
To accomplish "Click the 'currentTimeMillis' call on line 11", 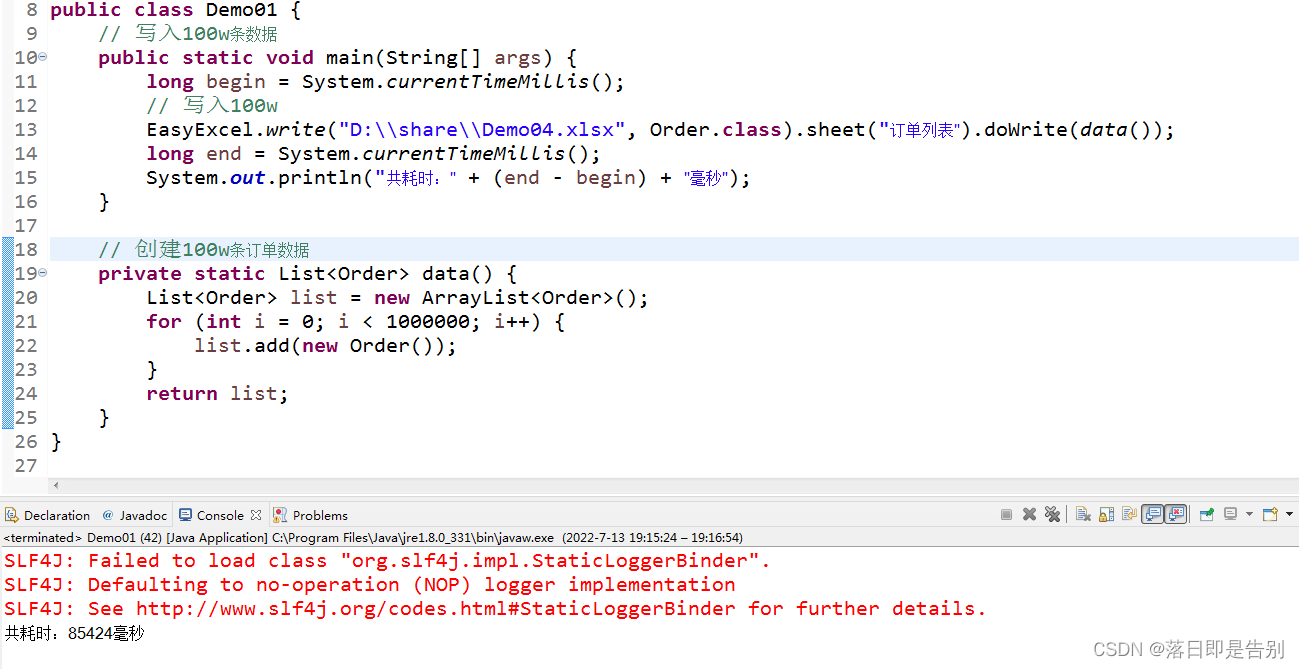I will click(x=488, y=81).
